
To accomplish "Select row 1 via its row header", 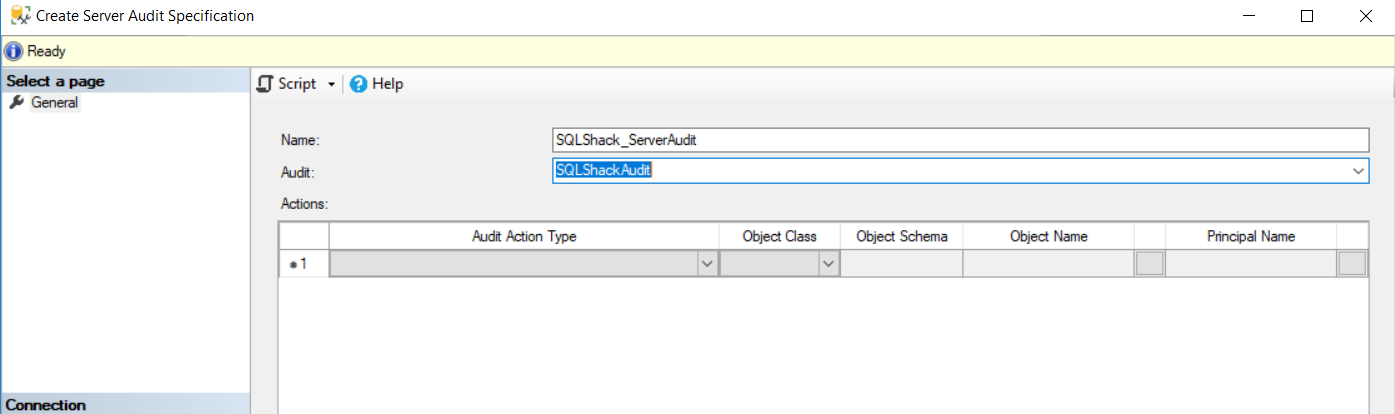I will 303,264.
